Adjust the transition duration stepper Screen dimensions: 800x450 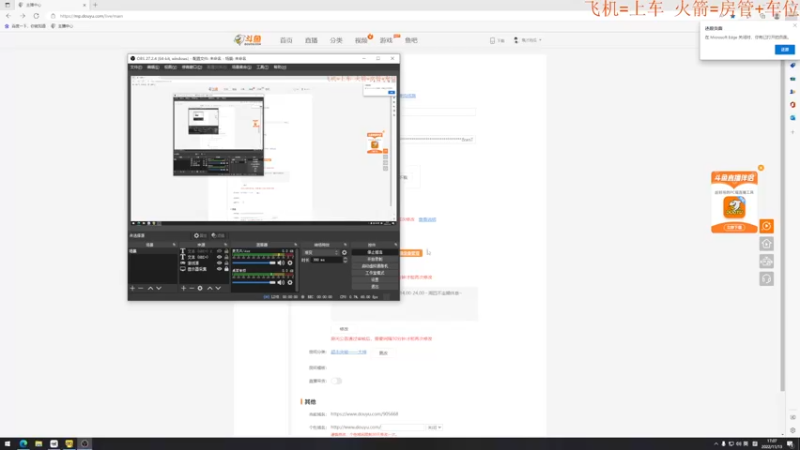(345, 260)
